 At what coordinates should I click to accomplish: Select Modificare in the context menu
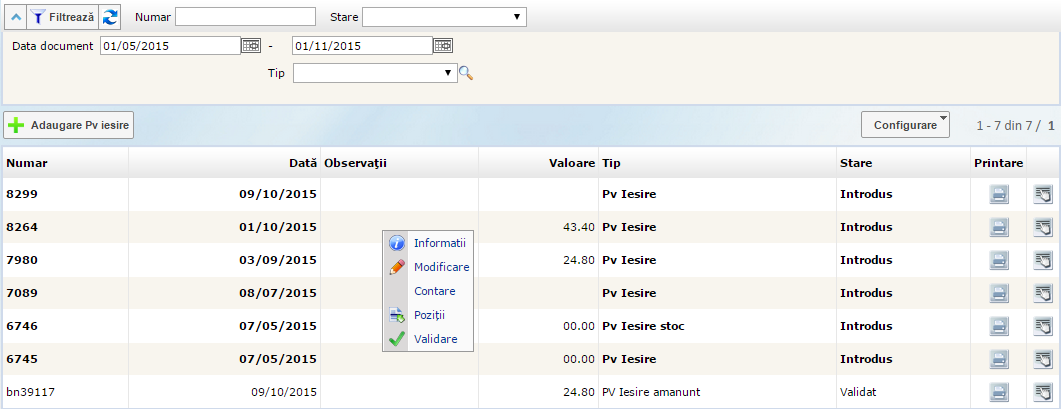pyautogui.click(x=441, y=267)
